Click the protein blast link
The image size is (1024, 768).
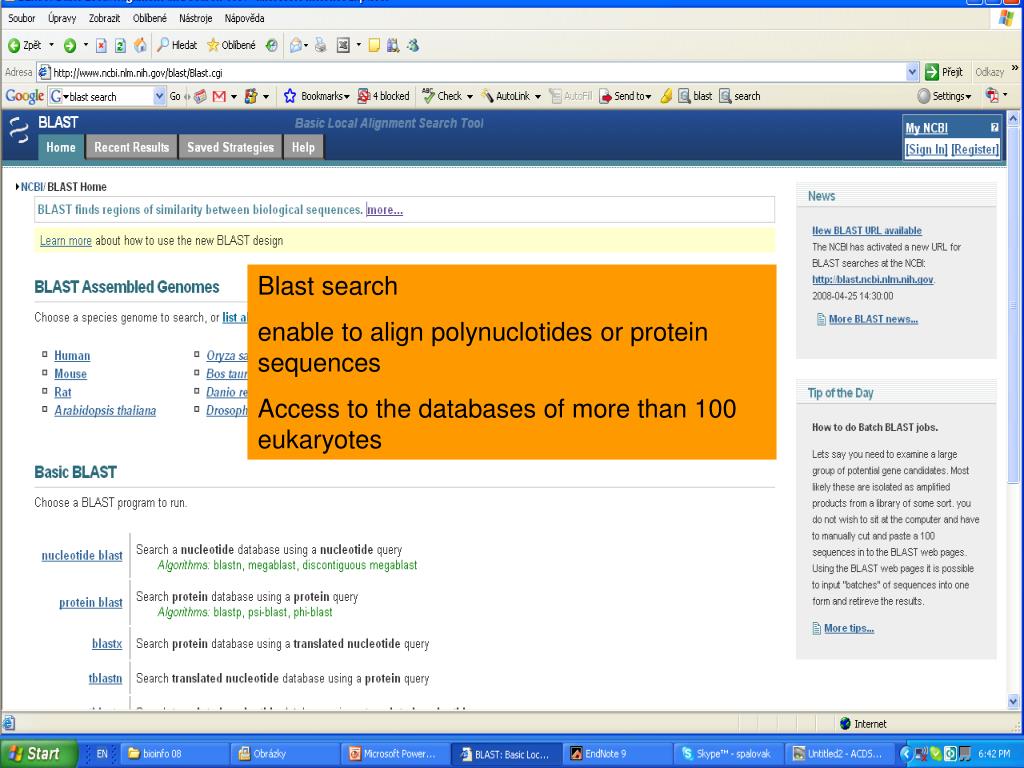tap(91, 603)
